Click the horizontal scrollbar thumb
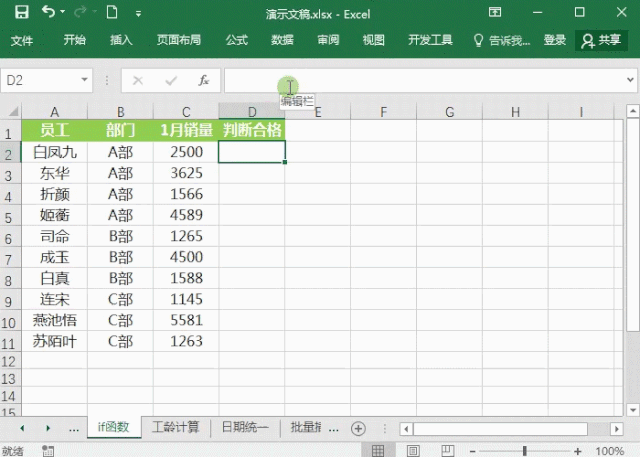The height and width of the screenshot is (457, 640). (x=500, y=429)
